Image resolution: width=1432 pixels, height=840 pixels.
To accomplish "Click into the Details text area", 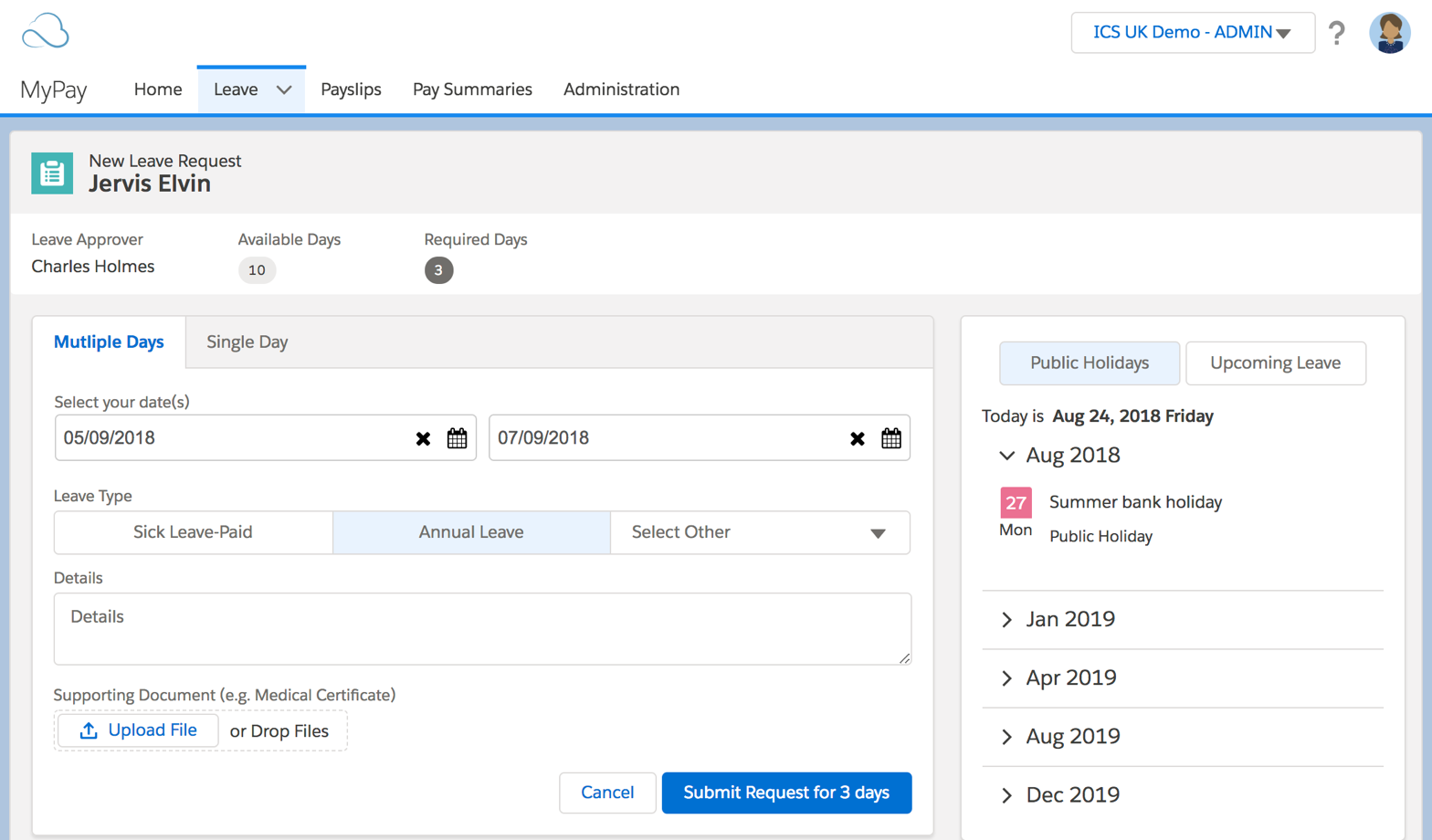I will tap(482, 629).
